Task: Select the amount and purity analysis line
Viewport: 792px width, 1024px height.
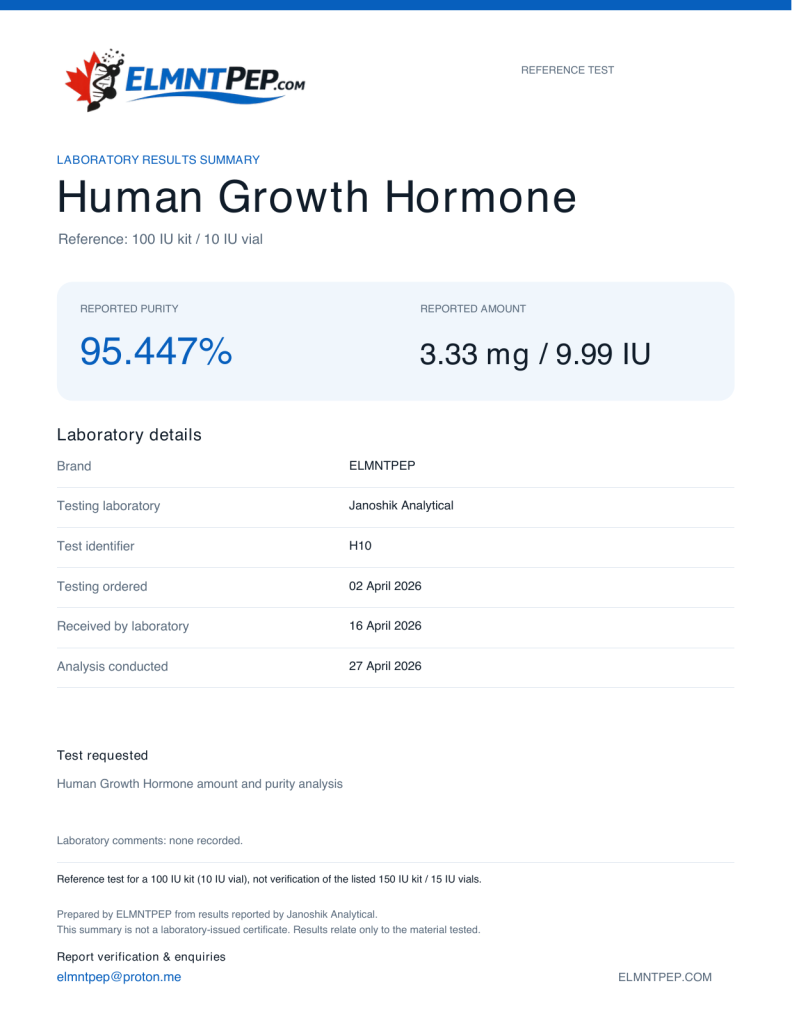Action: pos(200,784)
